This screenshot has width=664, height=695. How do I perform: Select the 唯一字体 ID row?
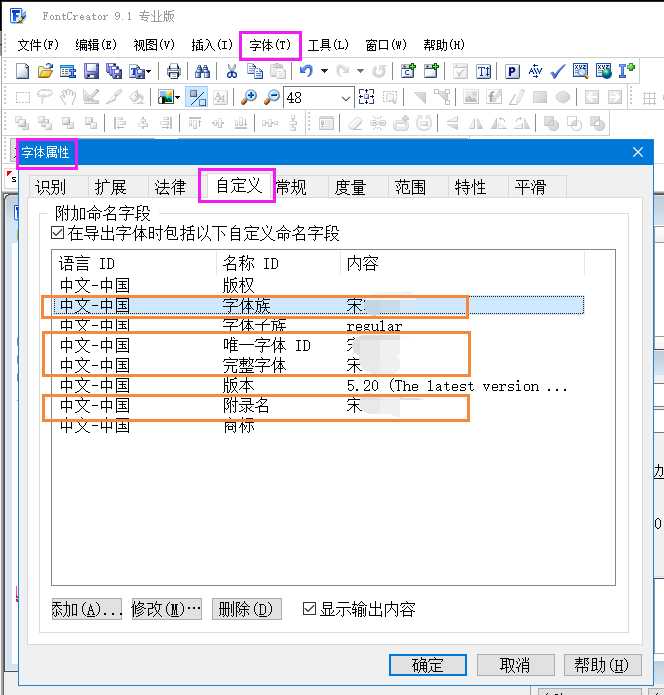(318, 345)
